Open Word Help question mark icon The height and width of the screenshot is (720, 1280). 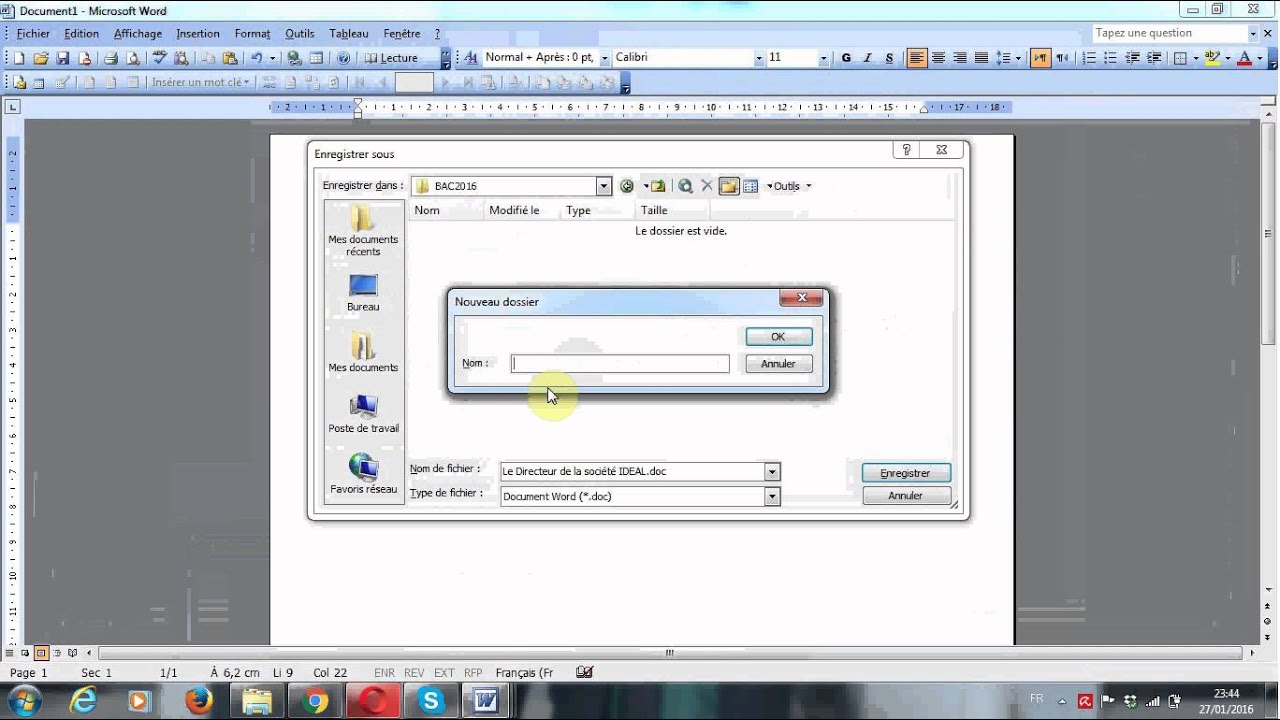click(343, 58)
